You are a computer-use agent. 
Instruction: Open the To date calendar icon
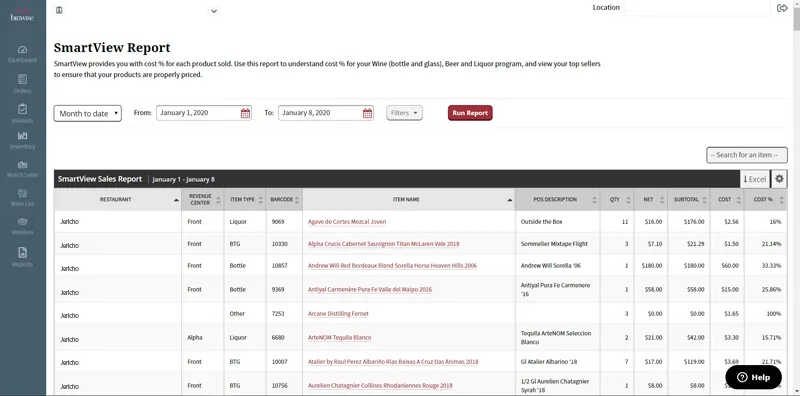coord(367,113)
